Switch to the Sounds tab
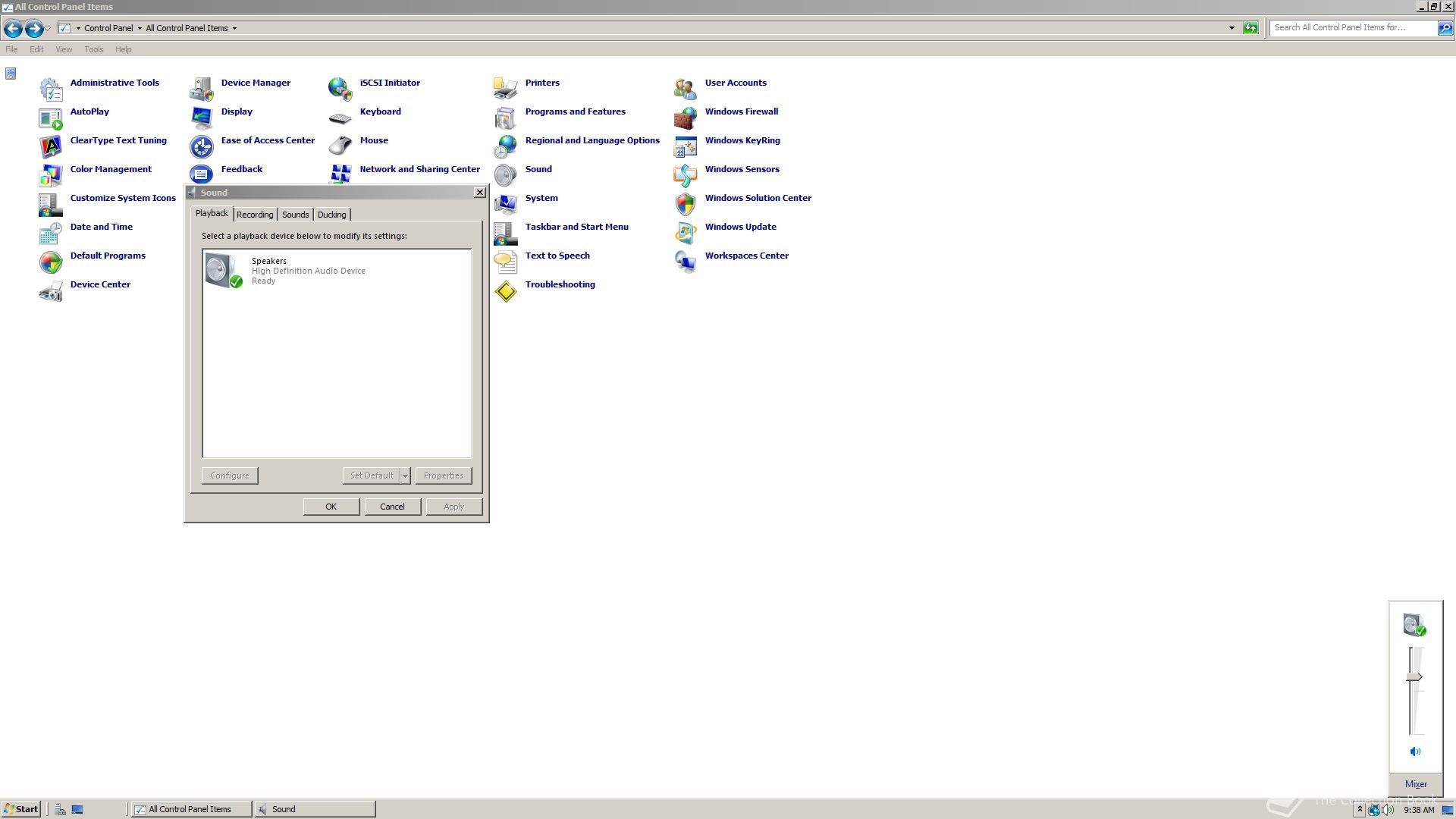 [x=296, y=215]
